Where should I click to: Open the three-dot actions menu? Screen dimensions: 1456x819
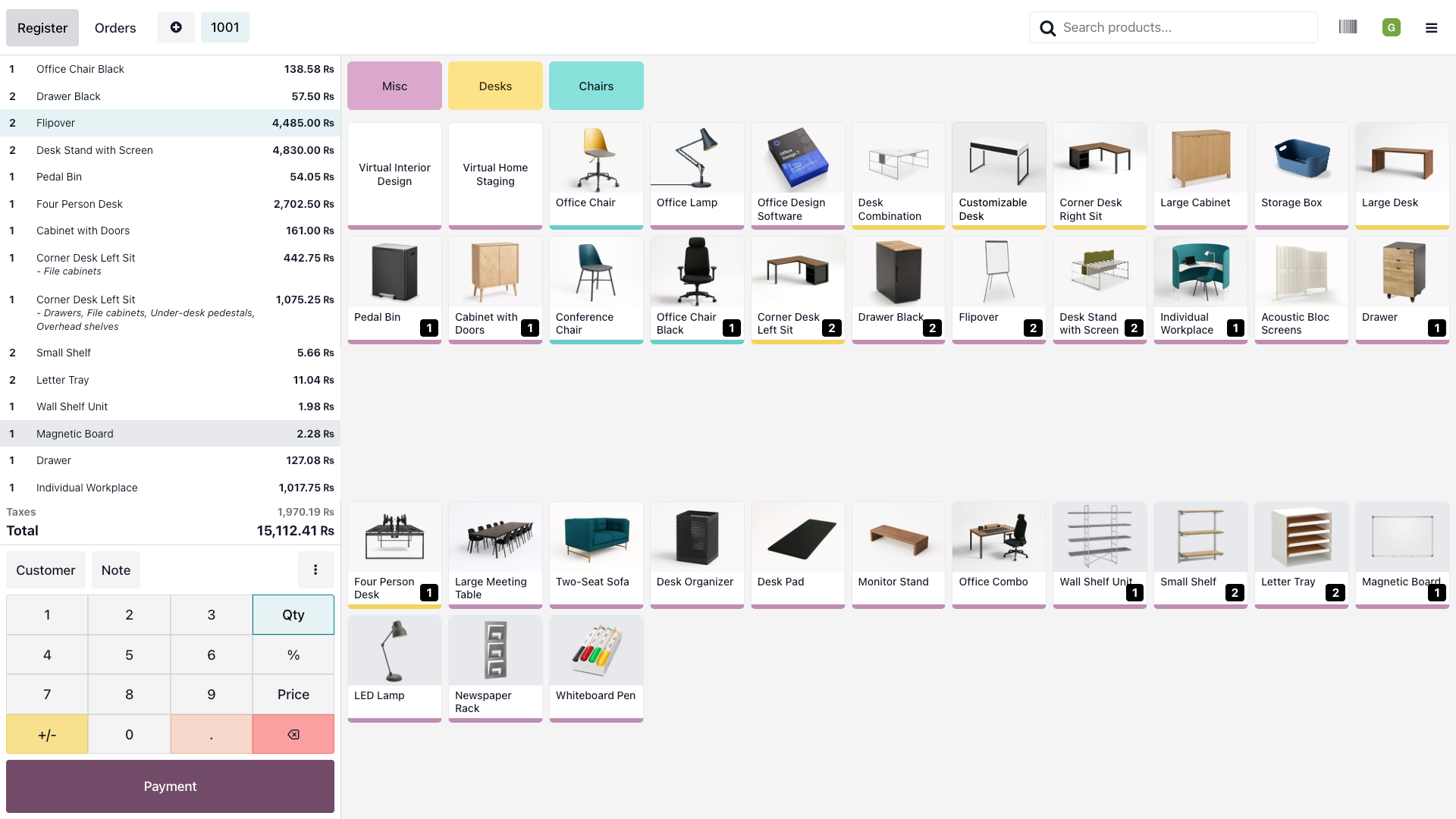point(315,570)
